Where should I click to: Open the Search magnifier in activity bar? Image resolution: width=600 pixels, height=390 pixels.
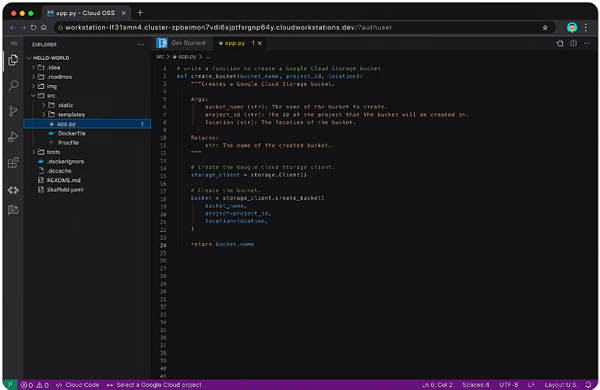click(x=13, y=85)
